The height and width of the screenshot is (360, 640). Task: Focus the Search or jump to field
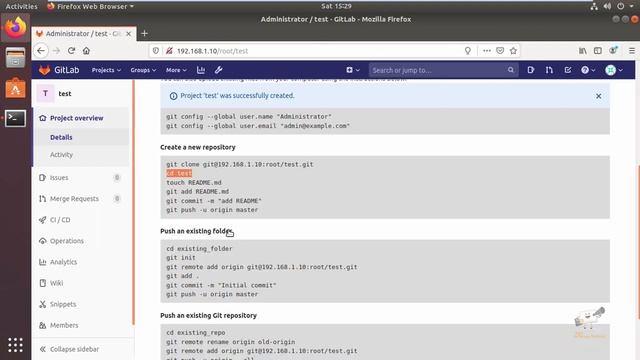click(443, 70)
